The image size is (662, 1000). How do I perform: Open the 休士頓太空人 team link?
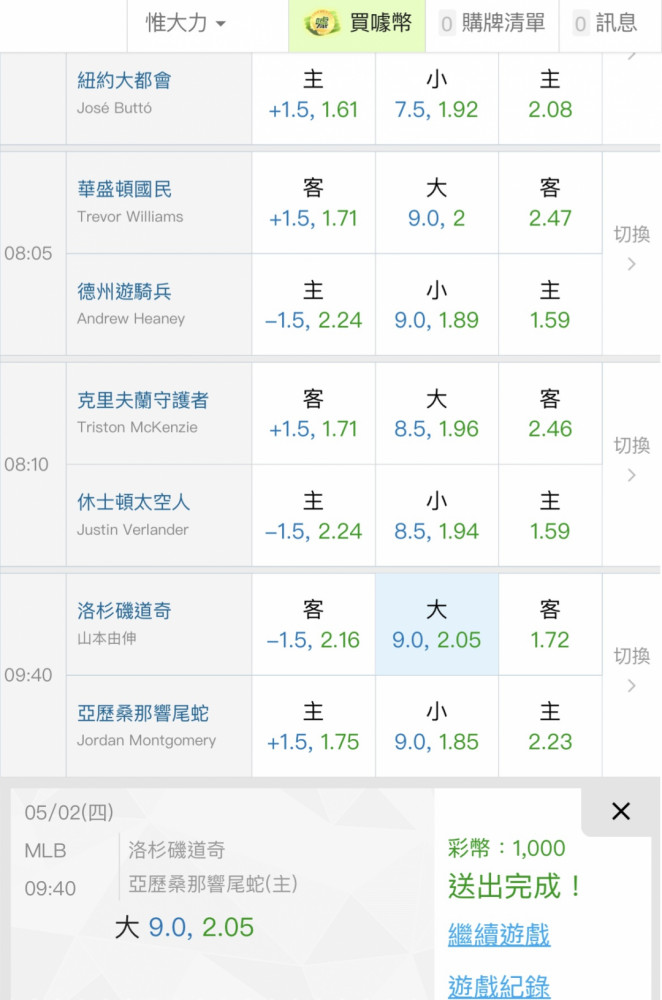pyautogui.click(x=133, y=502)
